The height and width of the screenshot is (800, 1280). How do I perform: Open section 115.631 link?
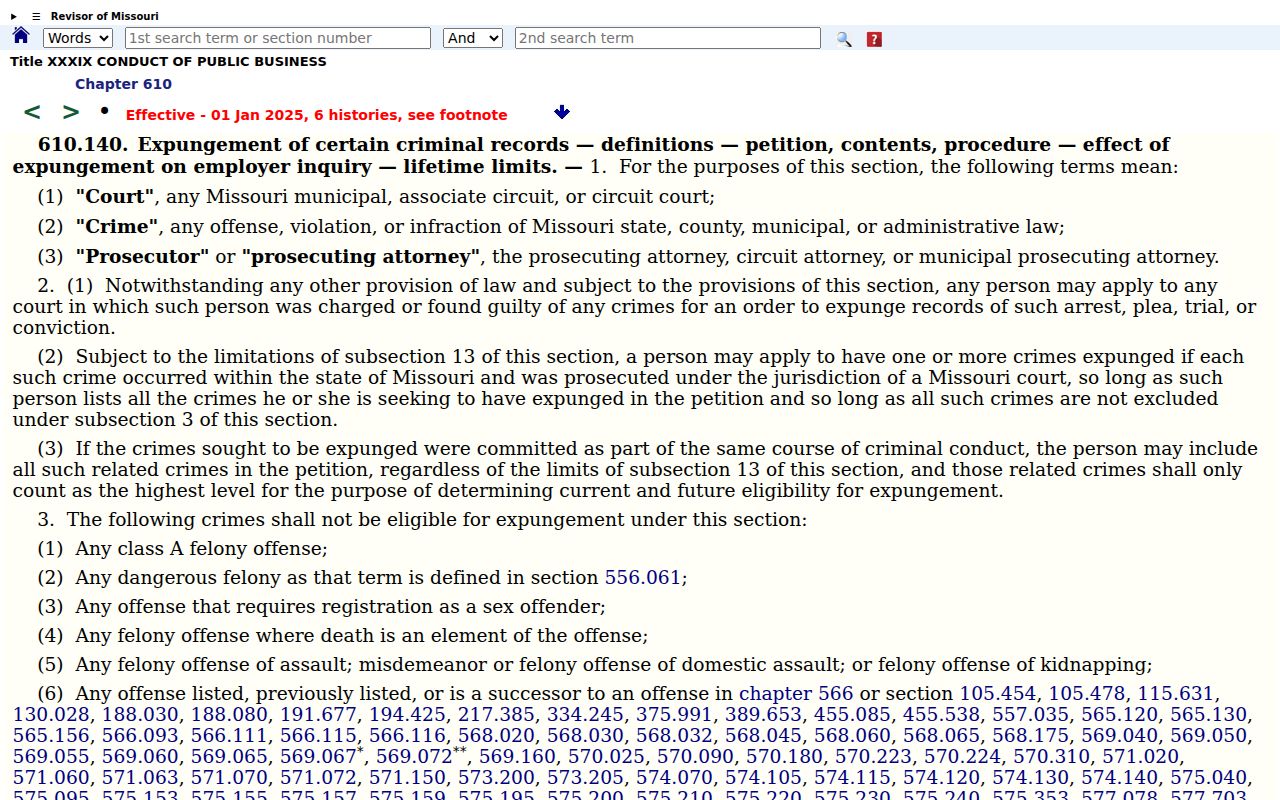coord(1176,693)
